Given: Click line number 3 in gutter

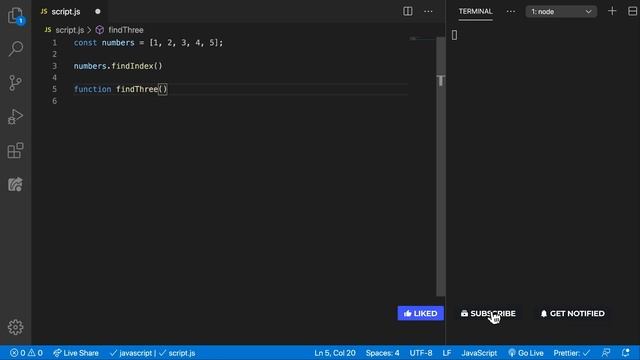Looking at the screenshot, I should click(54, 66).
